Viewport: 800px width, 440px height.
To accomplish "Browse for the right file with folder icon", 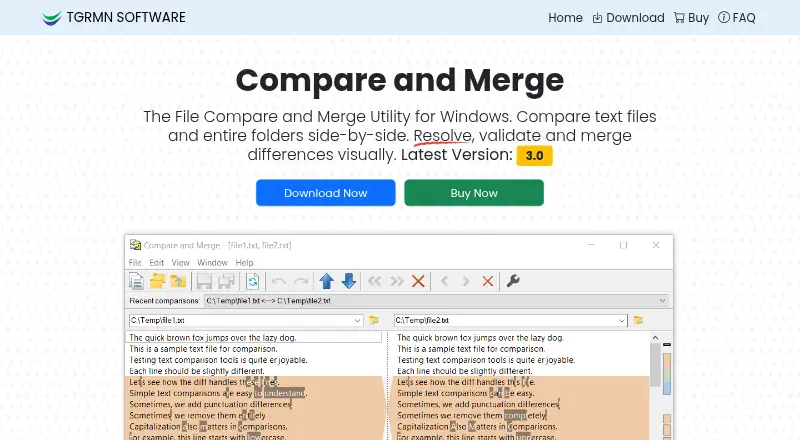I will click(638, 321).
